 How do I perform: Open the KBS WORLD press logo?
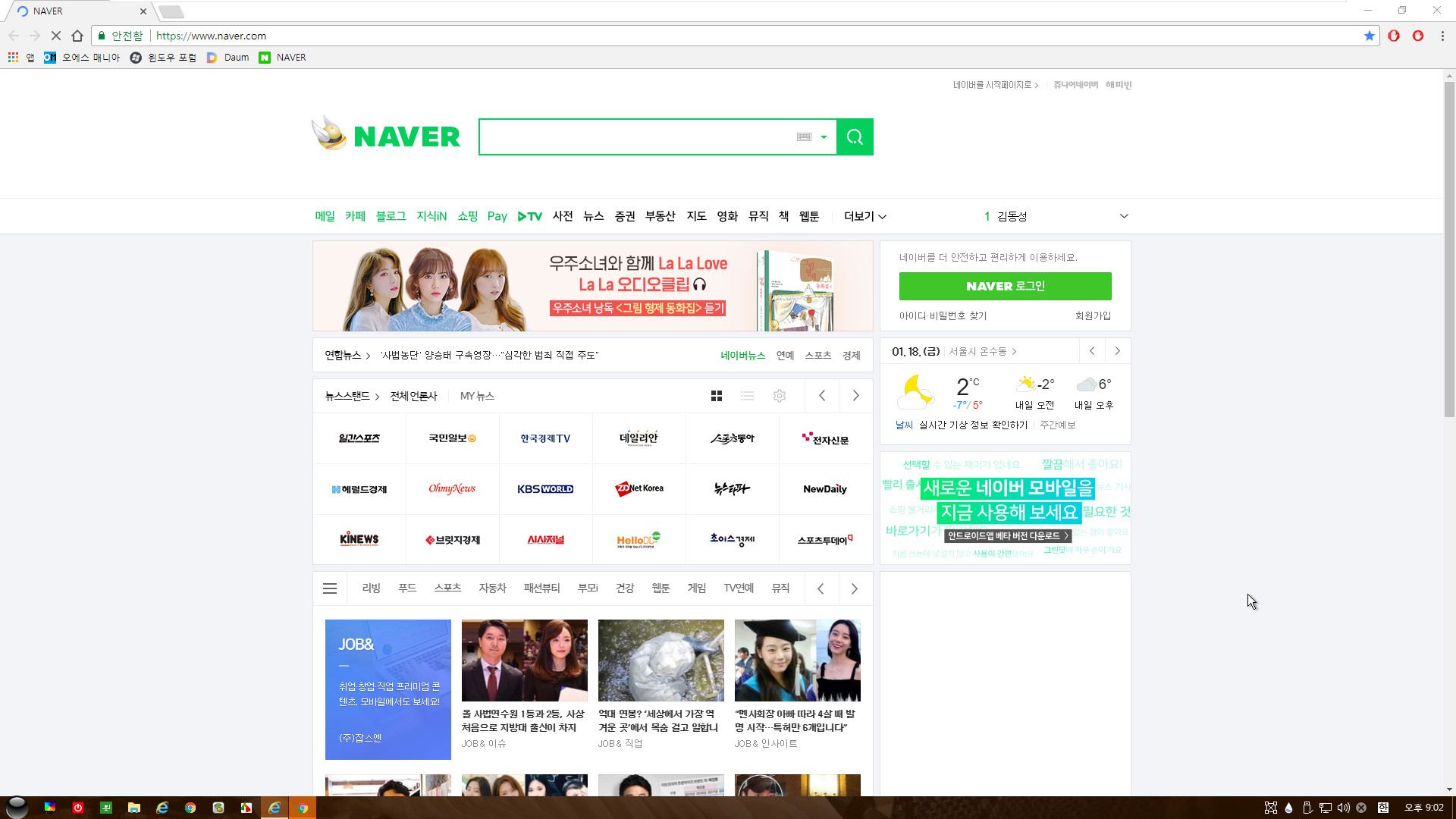(545, 489)
